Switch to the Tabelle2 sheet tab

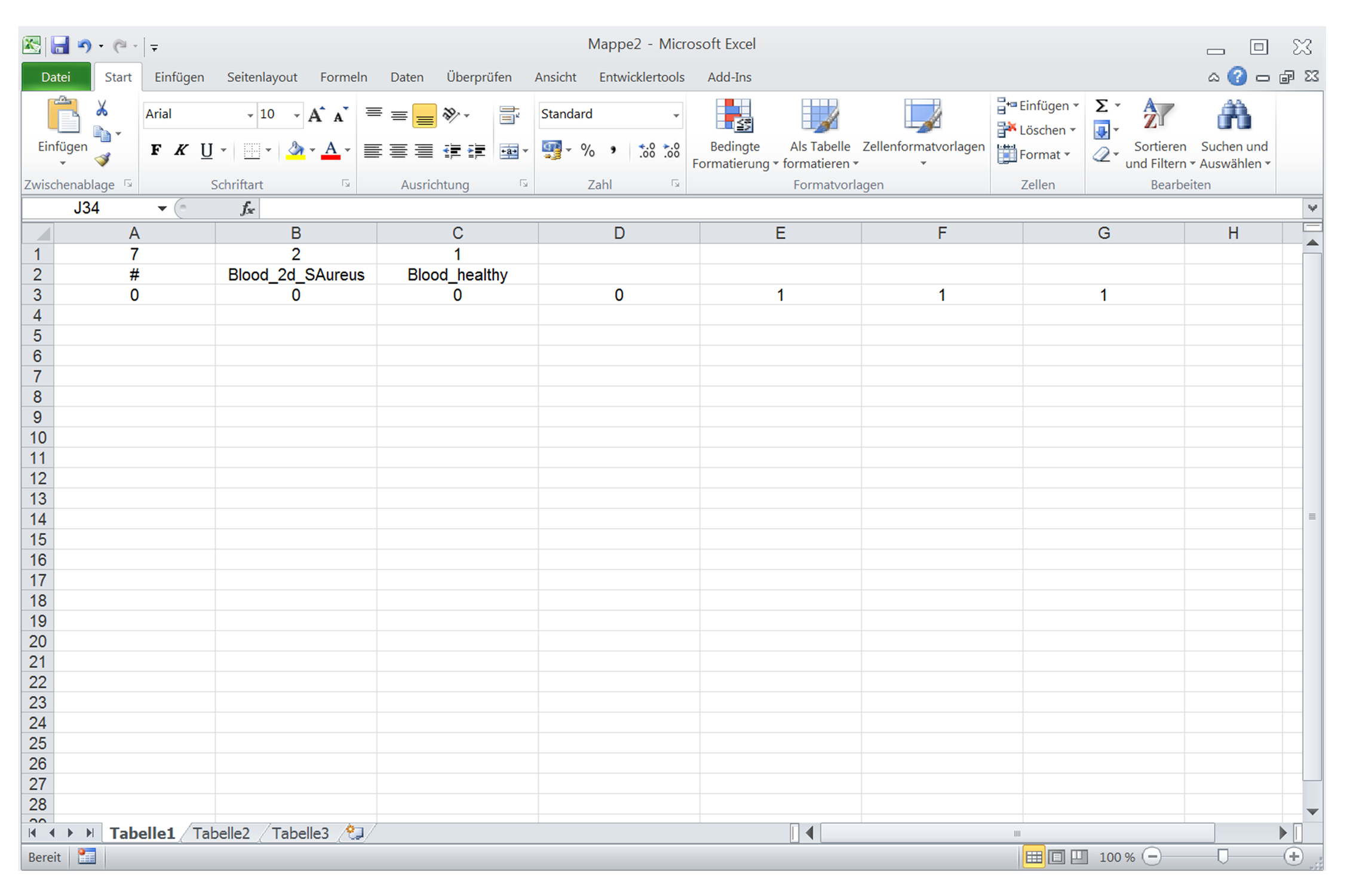coord(221,833)
